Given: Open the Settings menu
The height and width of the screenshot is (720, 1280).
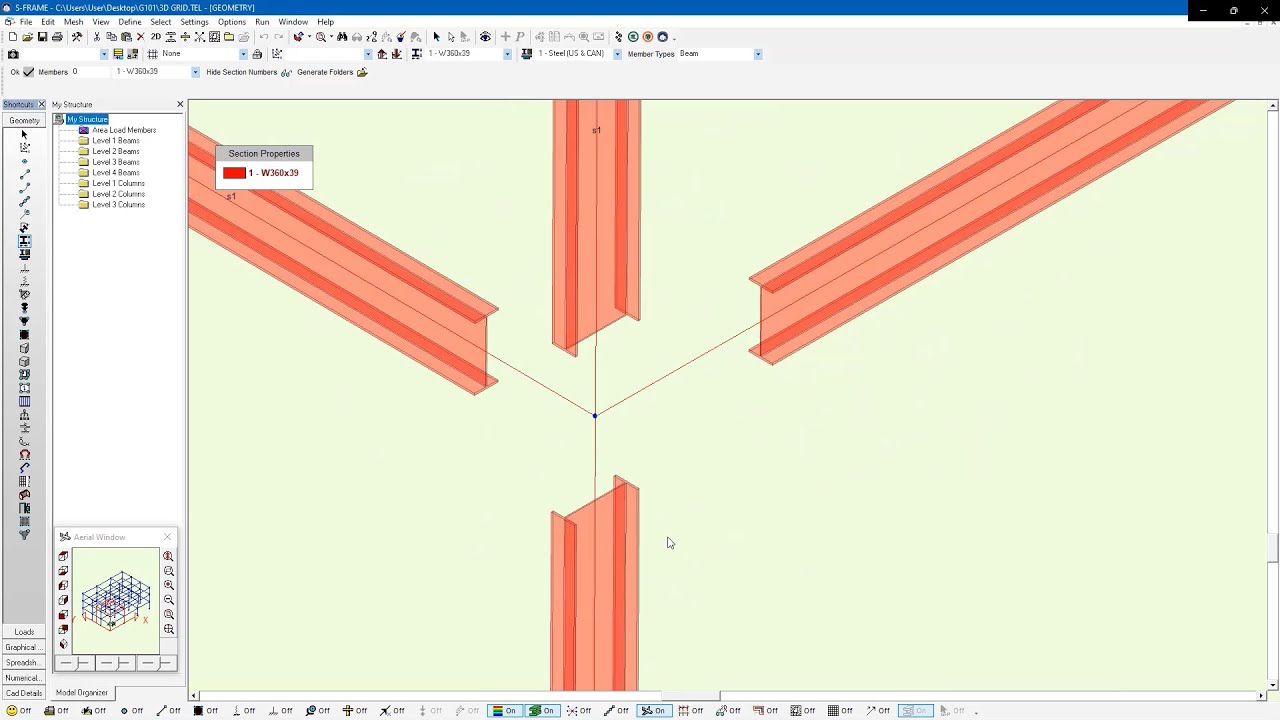Looking at the screenshot, I should pos(194,22).
